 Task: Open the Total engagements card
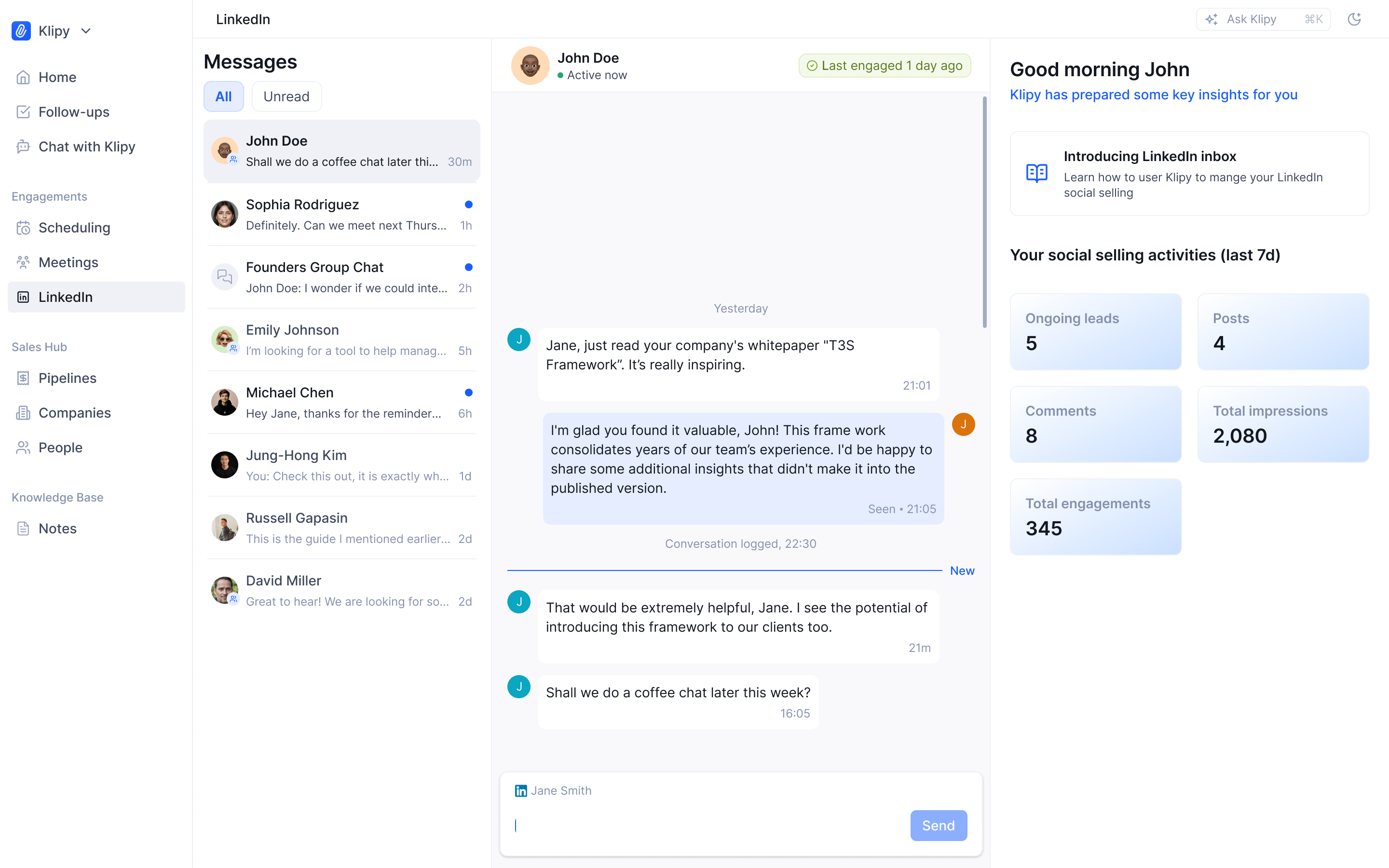1096,516
